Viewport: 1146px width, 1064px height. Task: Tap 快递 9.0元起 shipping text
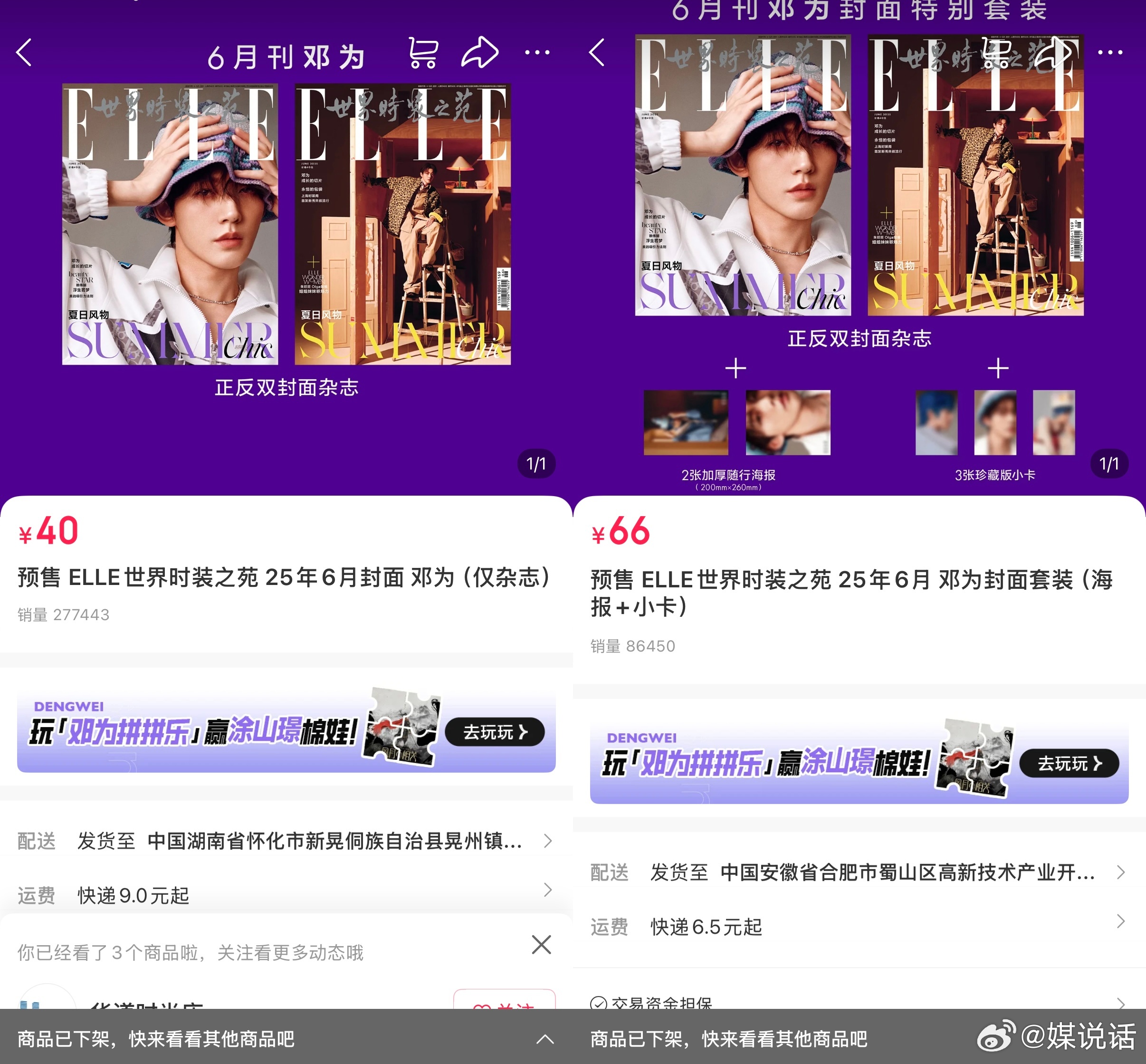coord(133,895)
